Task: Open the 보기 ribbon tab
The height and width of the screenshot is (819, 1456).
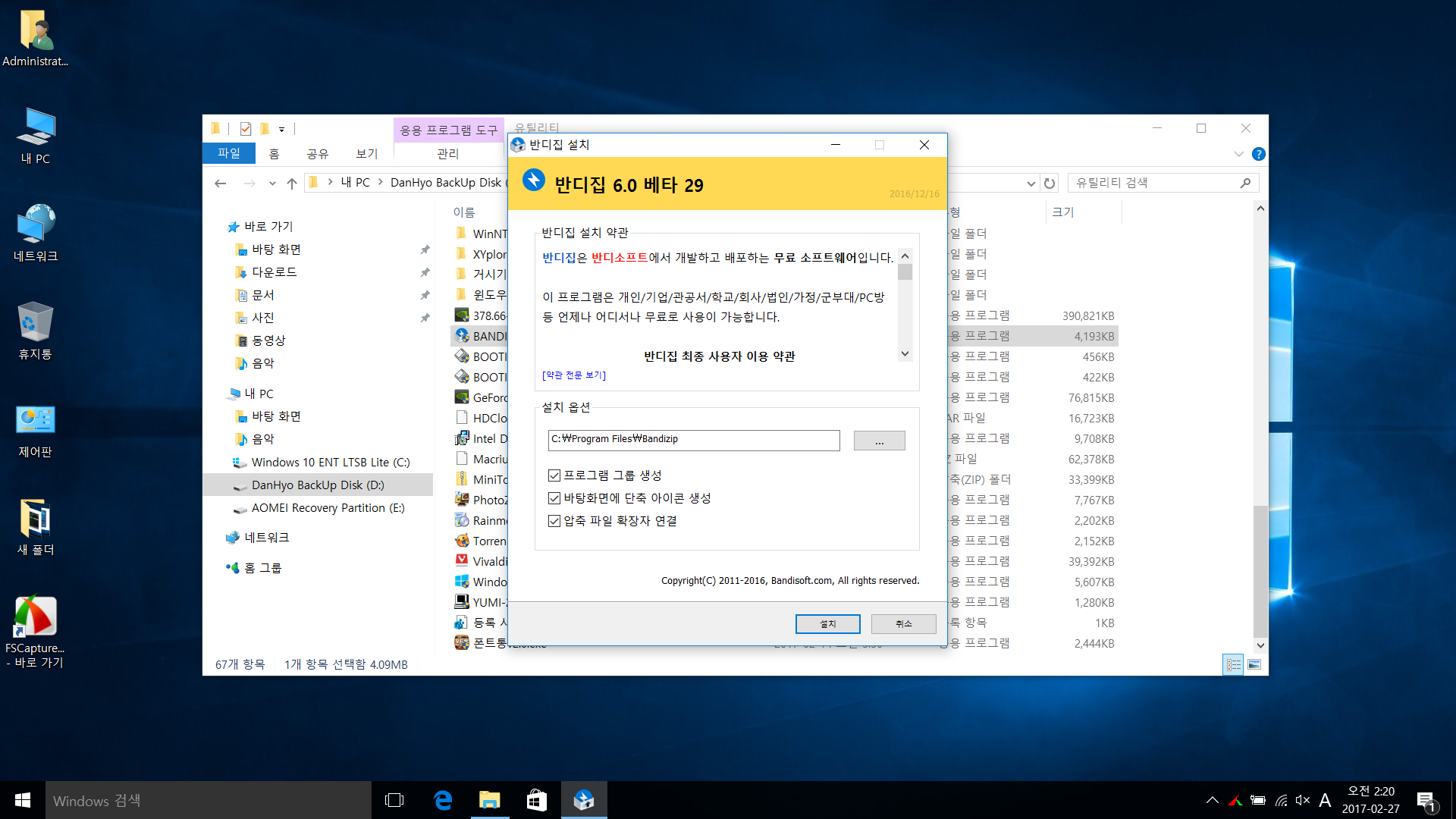Action: point(367,154)
